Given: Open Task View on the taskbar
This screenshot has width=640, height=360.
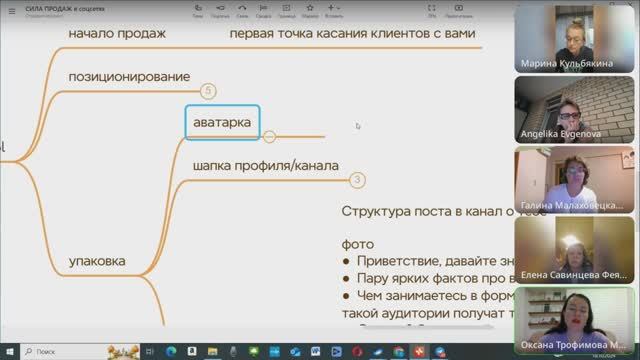Looking at the screenshot, I should click(x=150, y=351).
